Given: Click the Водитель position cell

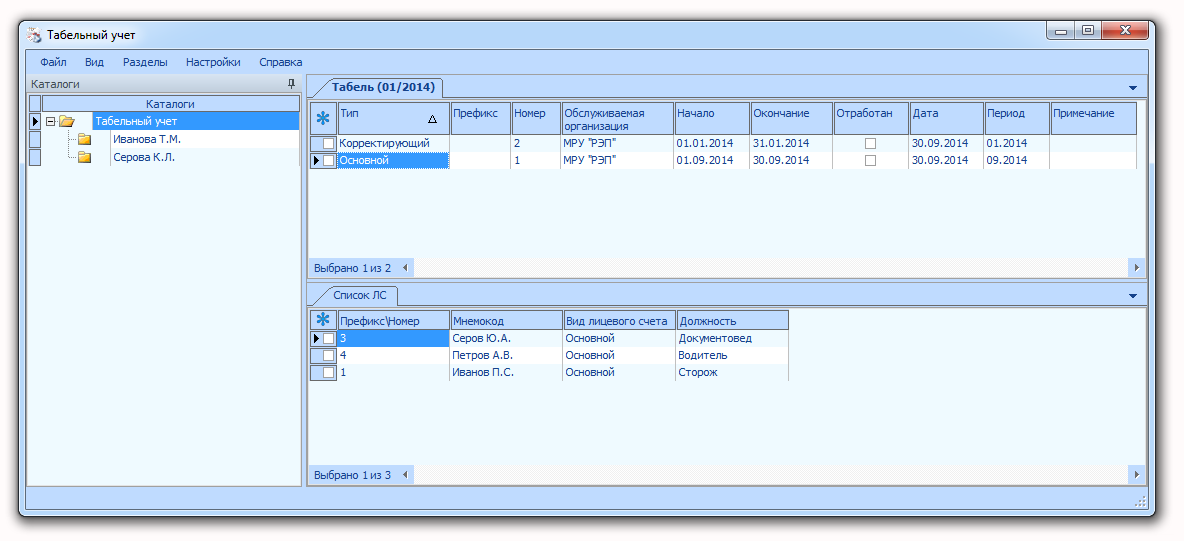Looking at the screenshot, I should tap(732, 355).
